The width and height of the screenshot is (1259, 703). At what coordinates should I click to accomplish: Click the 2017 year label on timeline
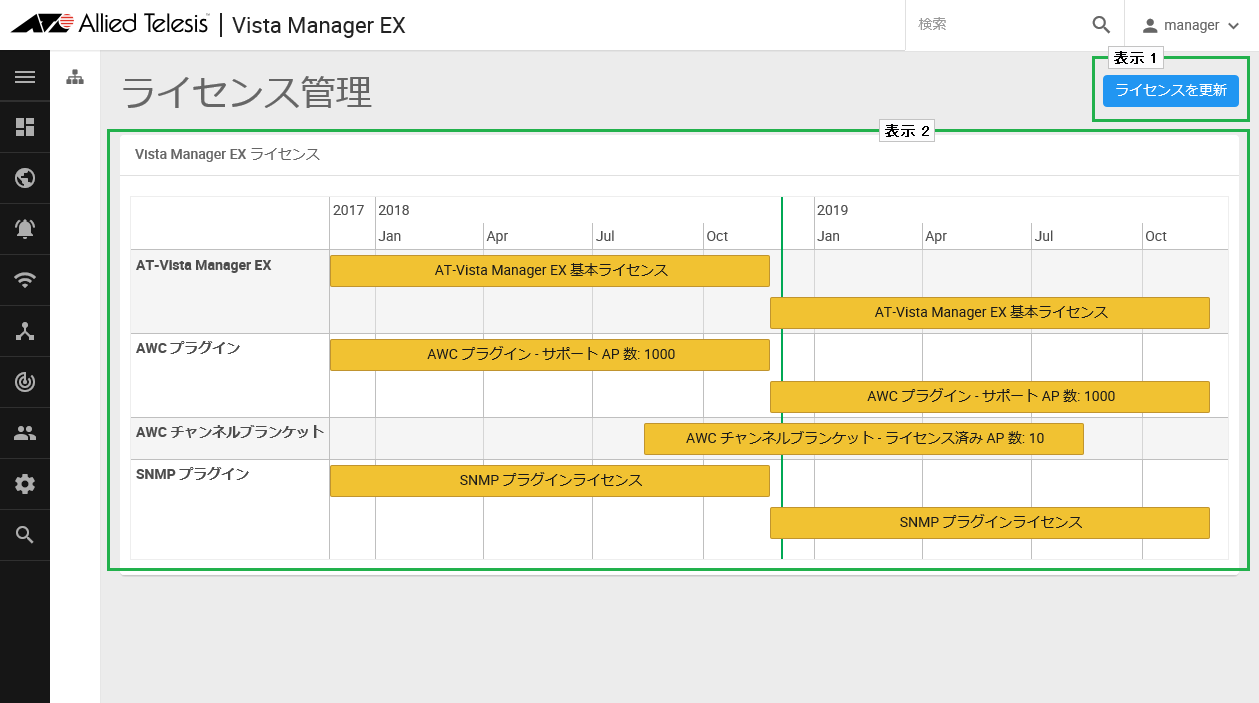(349, 210)
